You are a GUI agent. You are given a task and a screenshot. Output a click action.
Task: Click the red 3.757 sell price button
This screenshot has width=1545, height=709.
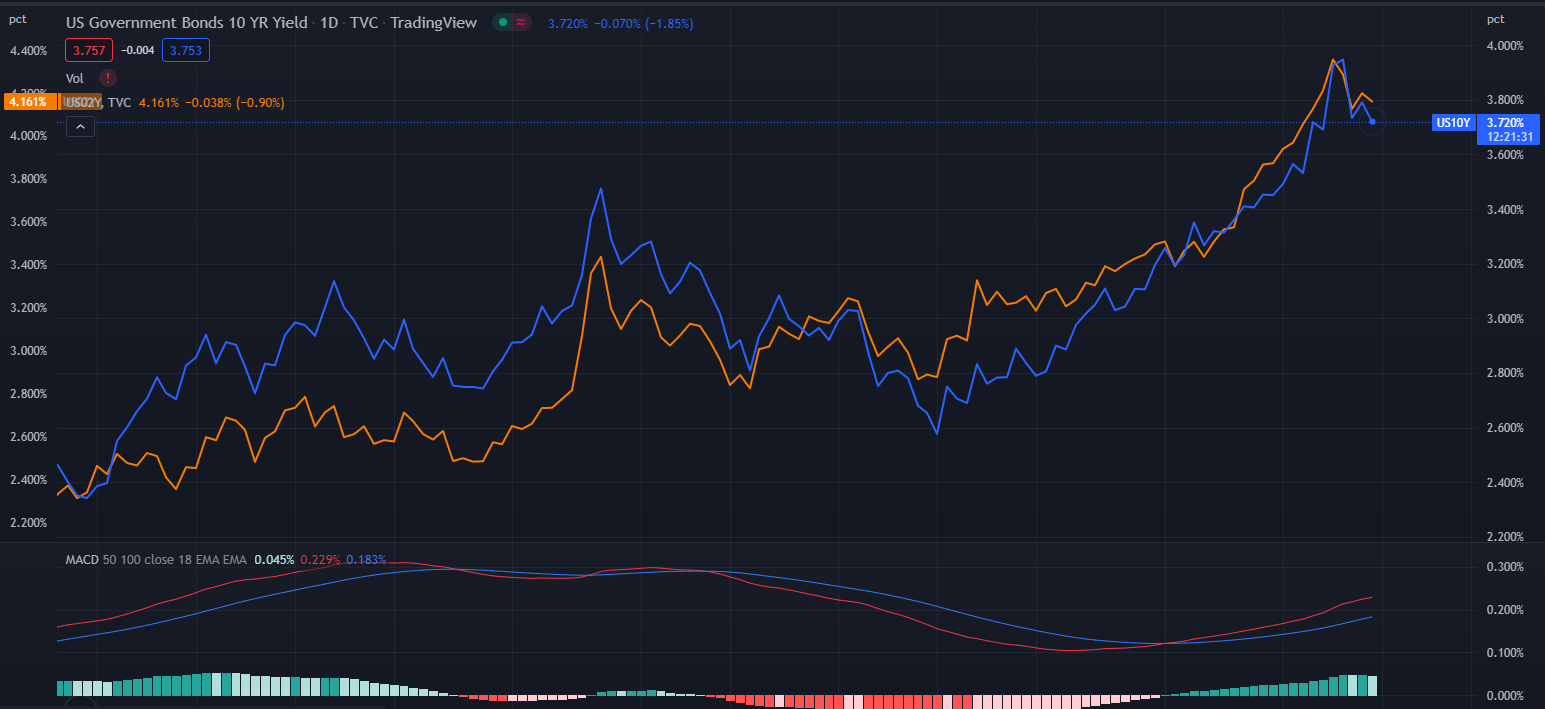coord(89,49)
